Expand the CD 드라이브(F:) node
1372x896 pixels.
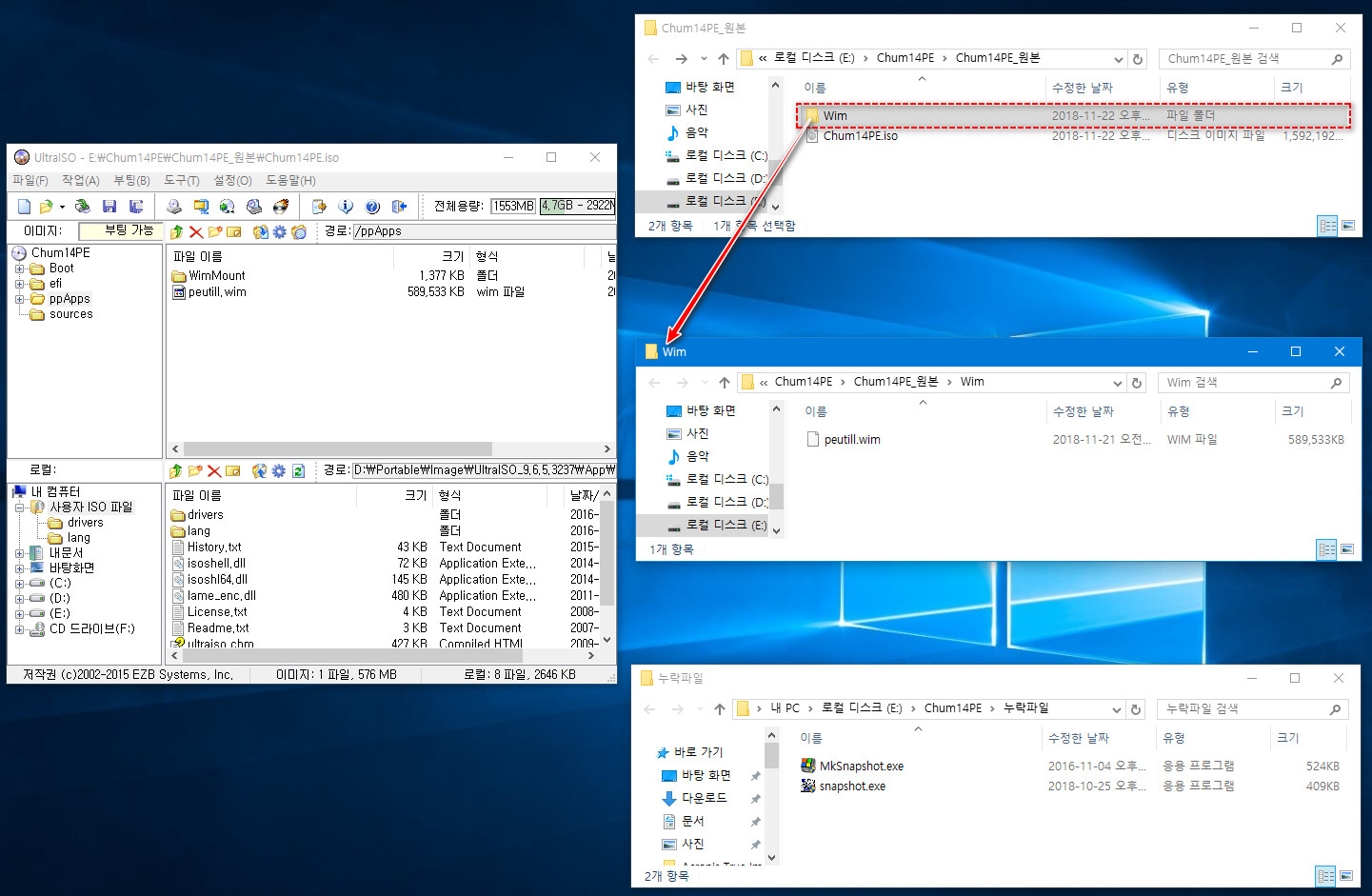[19, 629]
